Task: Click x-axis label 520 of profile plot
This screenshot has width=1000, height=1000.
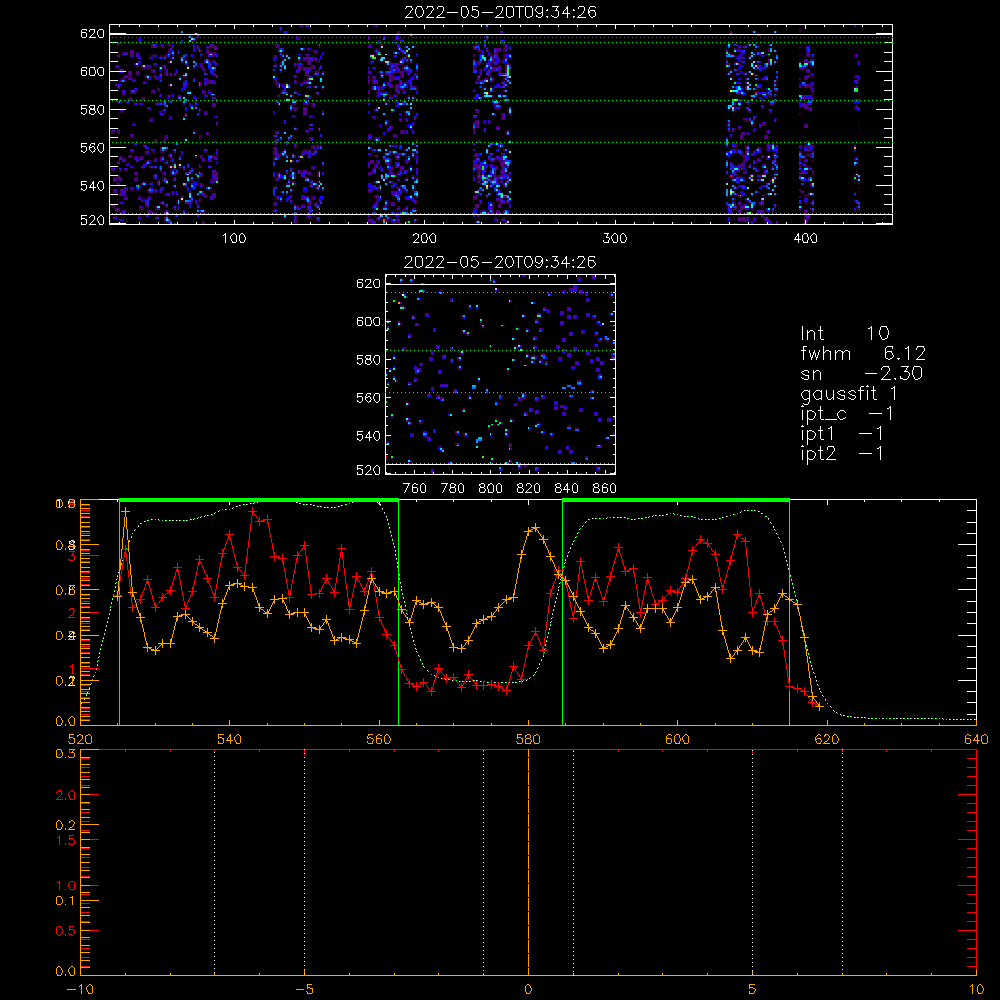Action: [x=80, y=739]
